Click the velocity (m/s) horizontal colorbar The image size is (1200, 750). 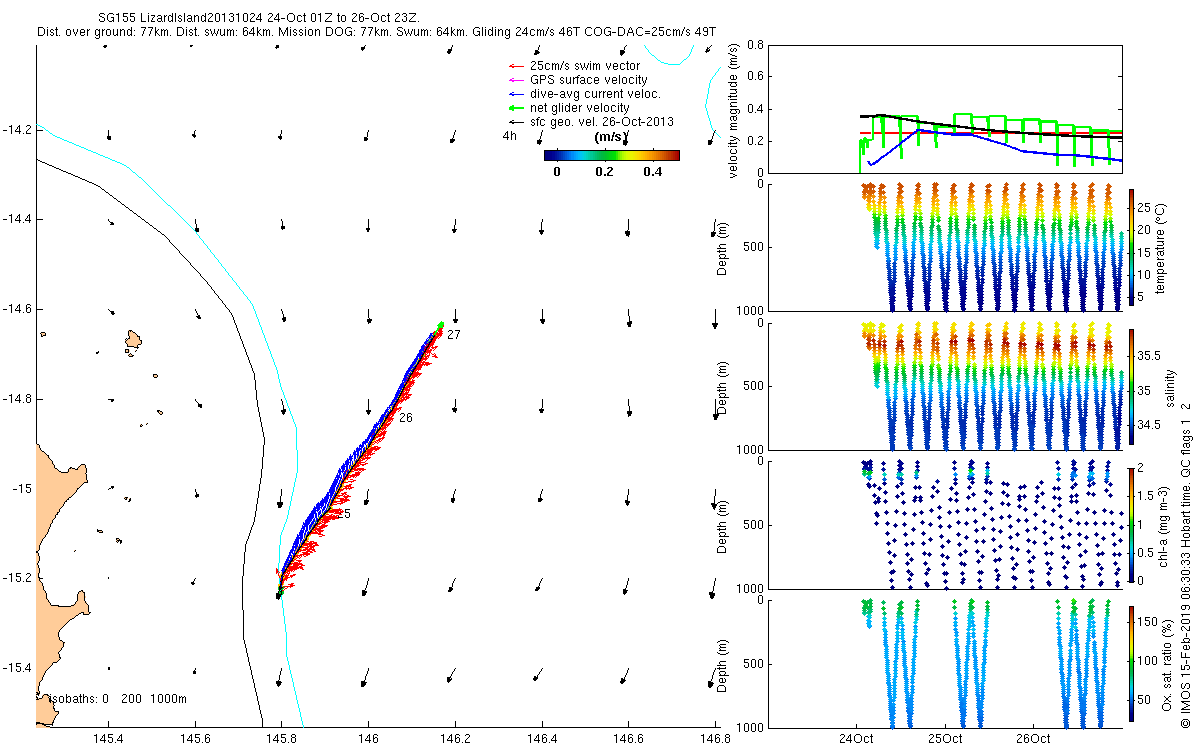point(612,155)
